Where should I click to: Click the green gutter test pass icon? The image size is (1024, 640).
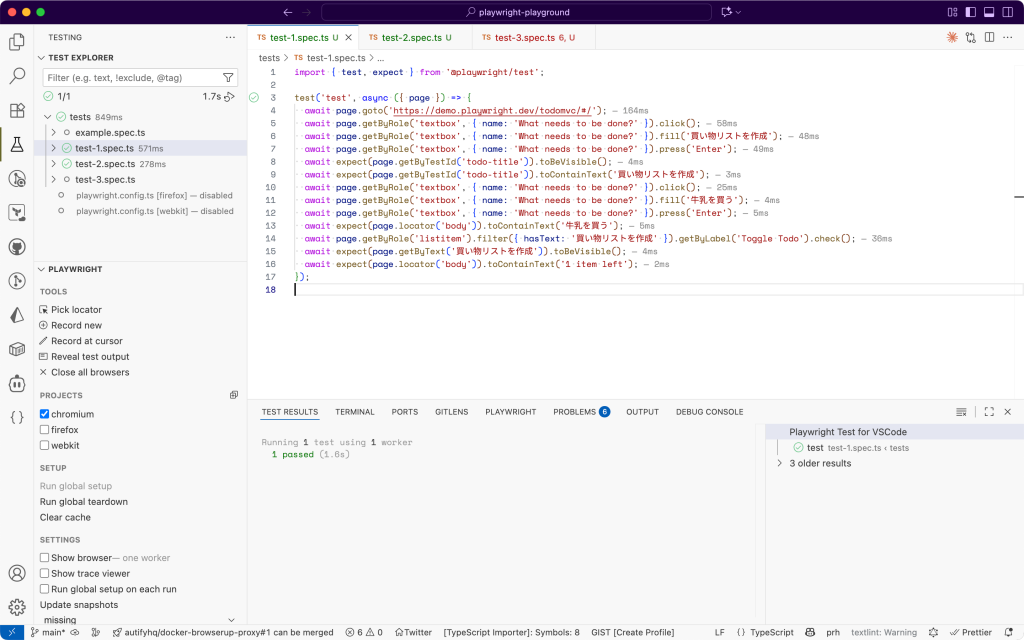pyautogui.click(x=254, y=98)
